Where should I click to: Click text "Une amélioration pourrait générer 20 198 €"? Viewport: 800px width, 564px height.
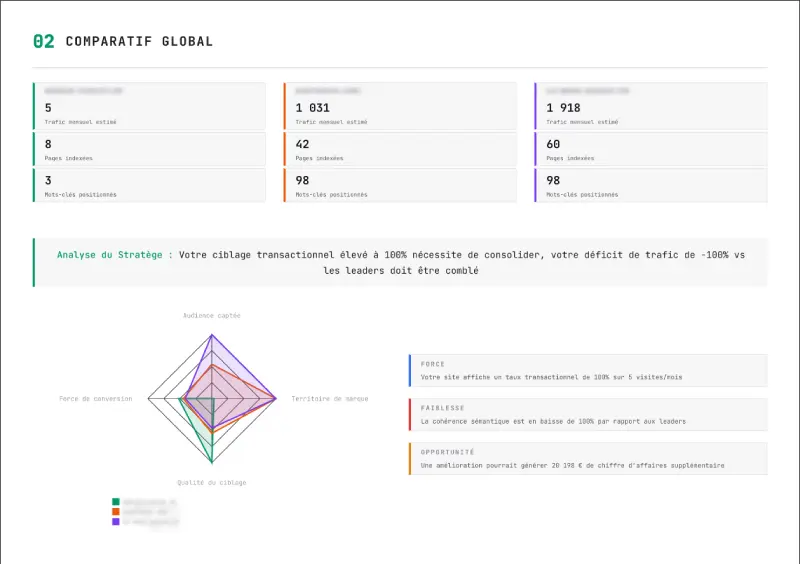(x=502, y=465)
